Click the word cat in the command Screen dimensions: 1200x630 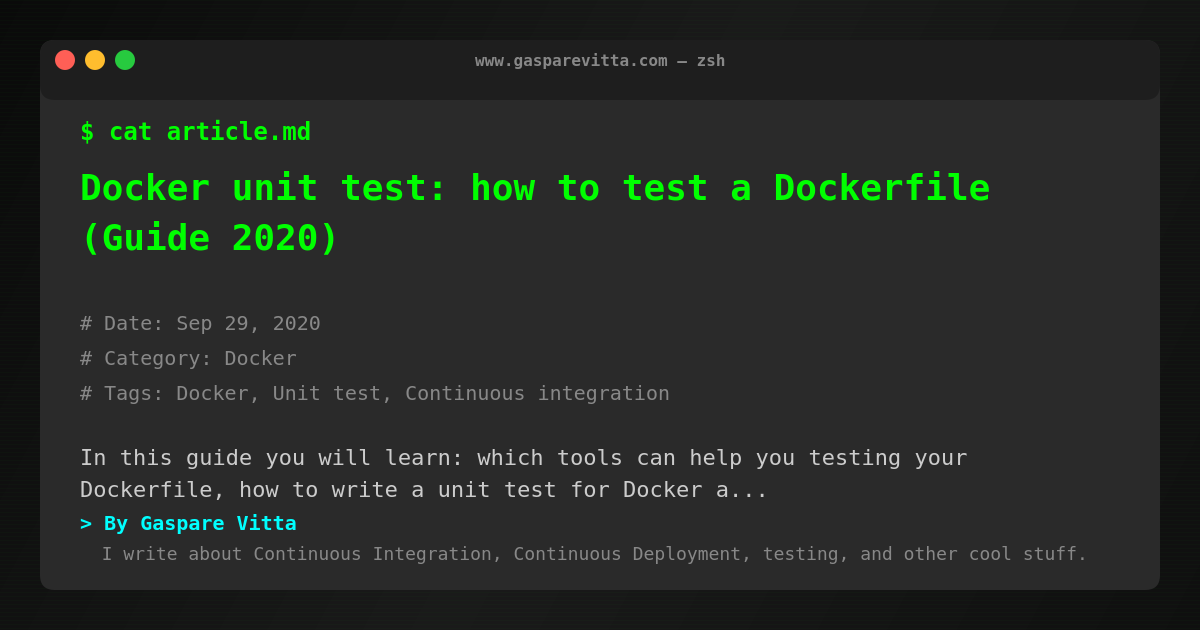[x=130, y=132]
